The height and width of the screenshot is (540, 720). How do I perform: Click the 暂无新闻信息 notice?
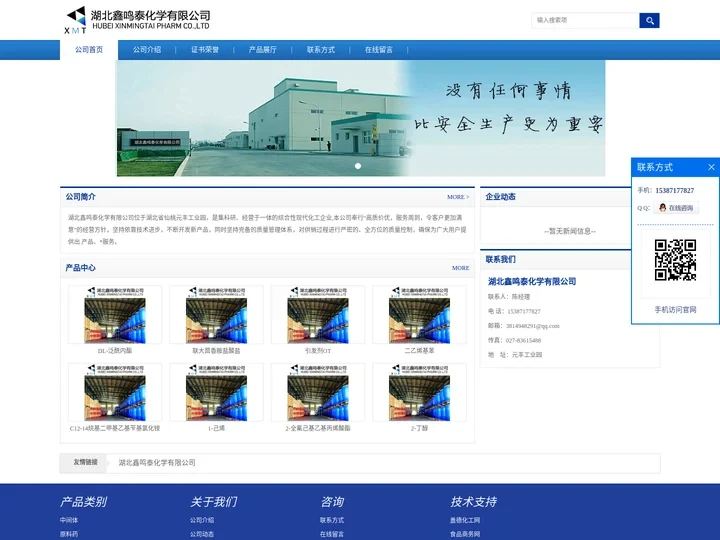[x=570, y=231]
